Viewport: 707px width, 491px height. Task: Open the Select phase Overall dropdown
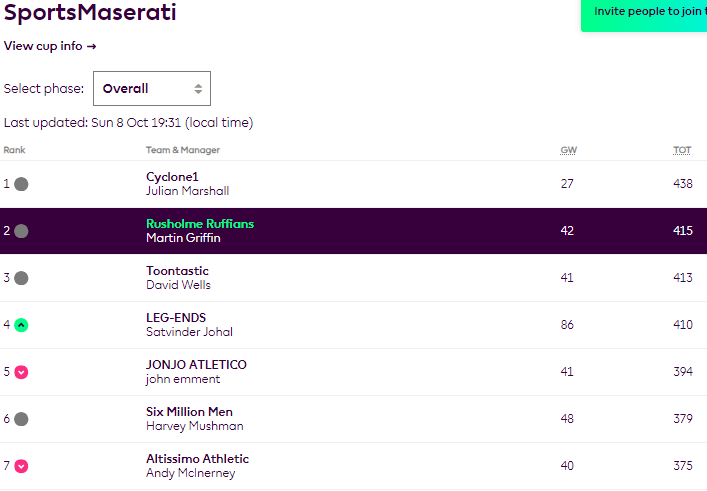click(x=152, y=88)
